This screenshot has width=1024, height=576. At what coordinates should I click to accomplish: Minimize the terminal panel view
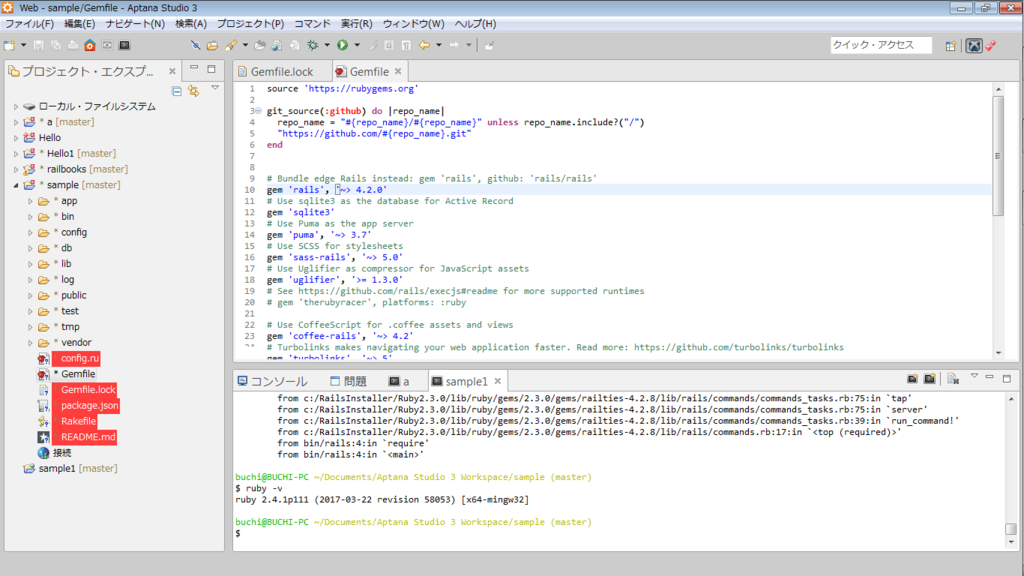coord(989,377)
